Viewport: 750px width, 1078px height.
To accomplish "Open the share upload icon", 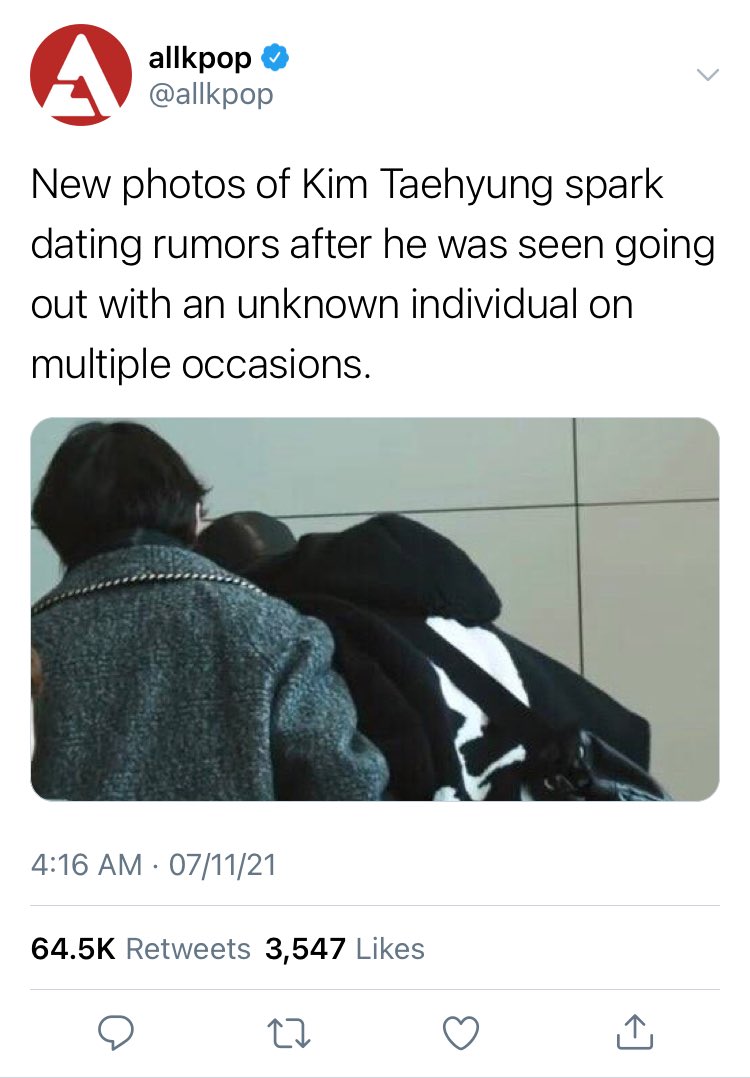I will (x=634, y=1031).
